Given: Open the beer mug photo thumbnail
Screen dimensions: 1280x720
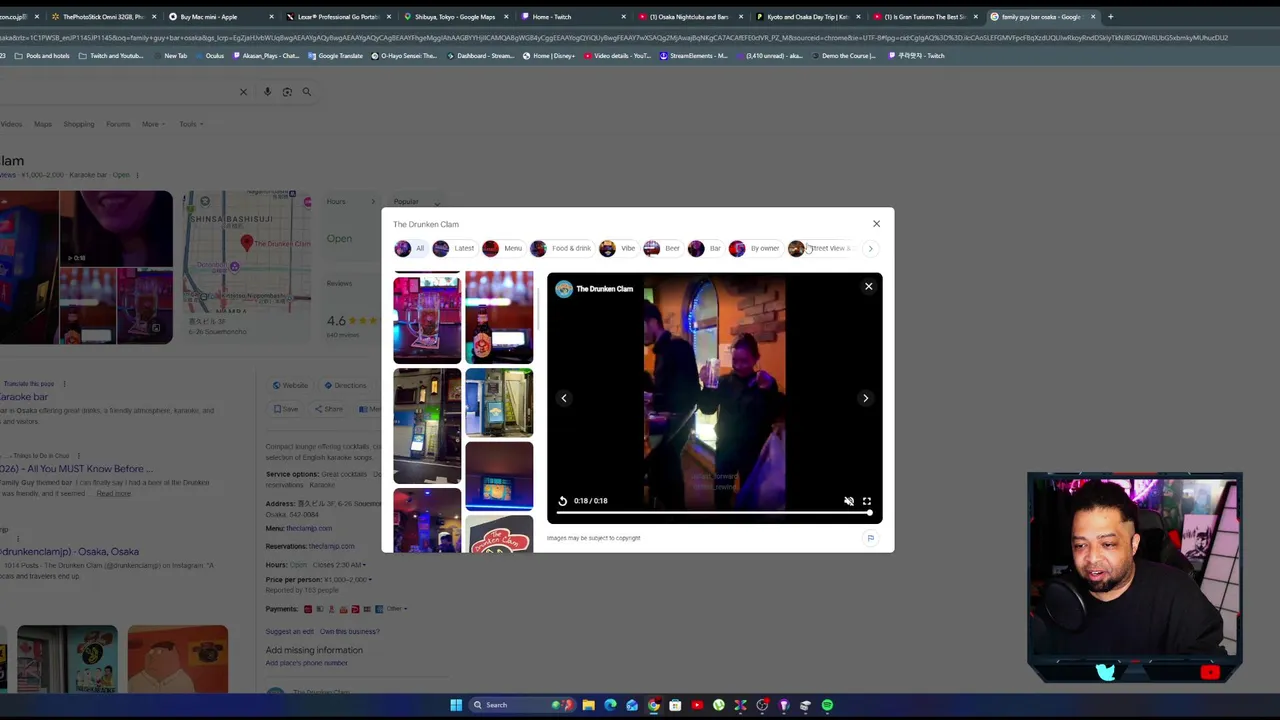Looking at the screenshot, I should [427, 320].
